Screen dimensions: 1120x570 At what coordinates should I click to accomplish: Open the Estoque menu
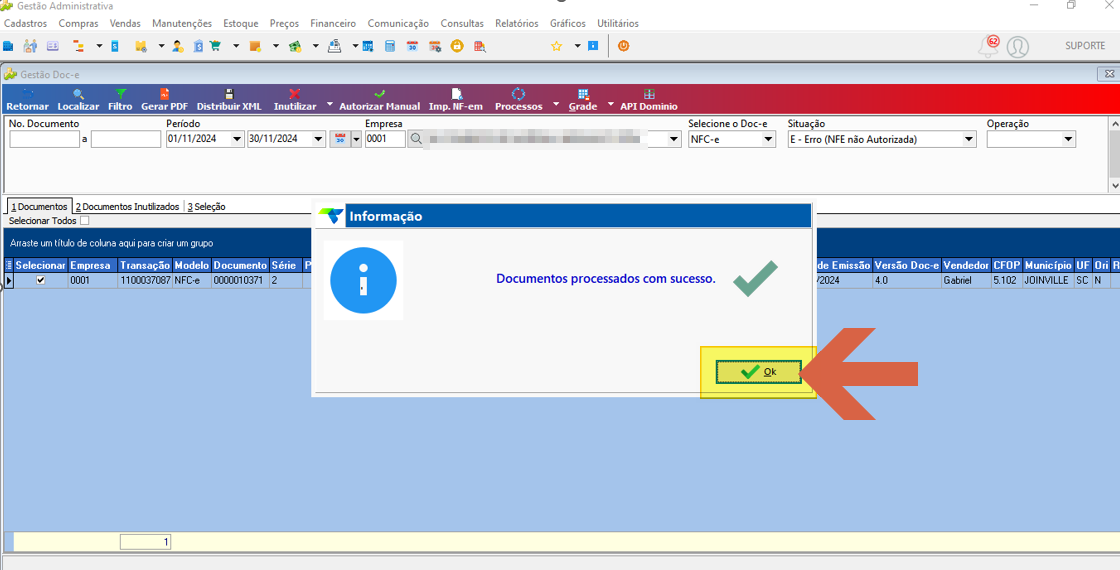(241, 24)
